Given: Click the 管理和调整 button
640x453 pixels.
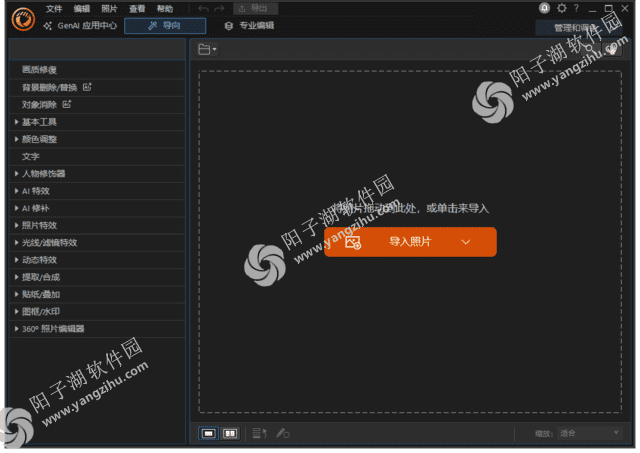Looking at the screenshot, I should 579,28.
